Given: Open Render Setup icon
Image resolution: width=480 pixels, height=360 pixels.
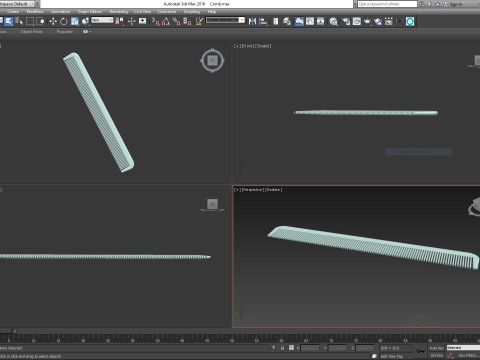Looking at the screenshot, I should pos(346,21).
